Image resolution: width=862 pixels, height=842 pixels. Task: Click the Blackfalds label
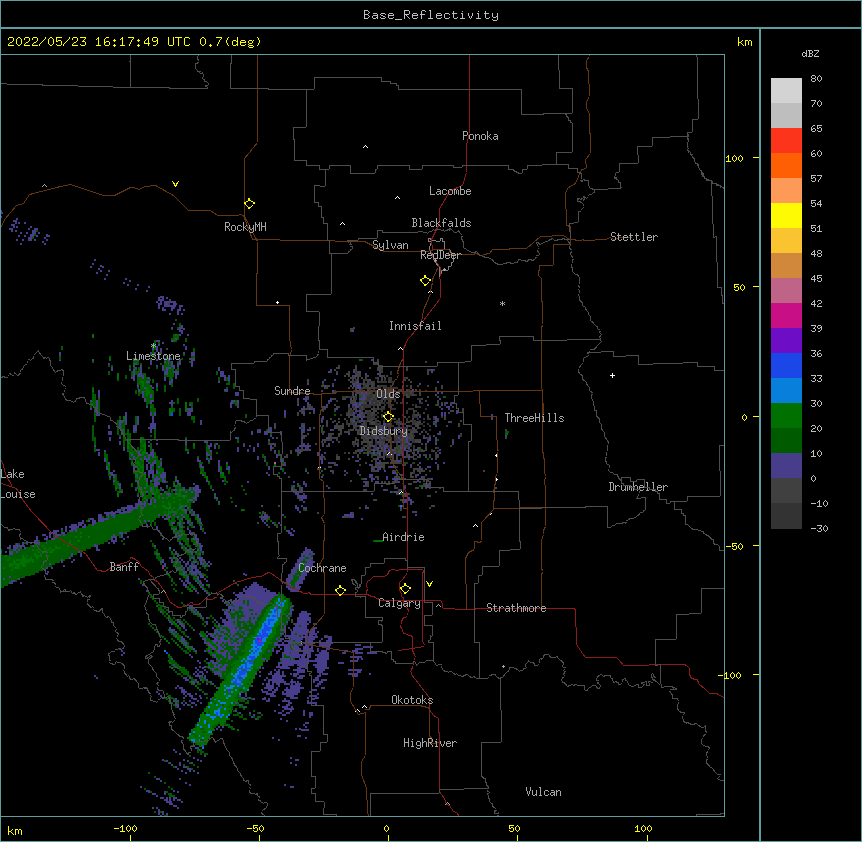click(x=441, y=223)
